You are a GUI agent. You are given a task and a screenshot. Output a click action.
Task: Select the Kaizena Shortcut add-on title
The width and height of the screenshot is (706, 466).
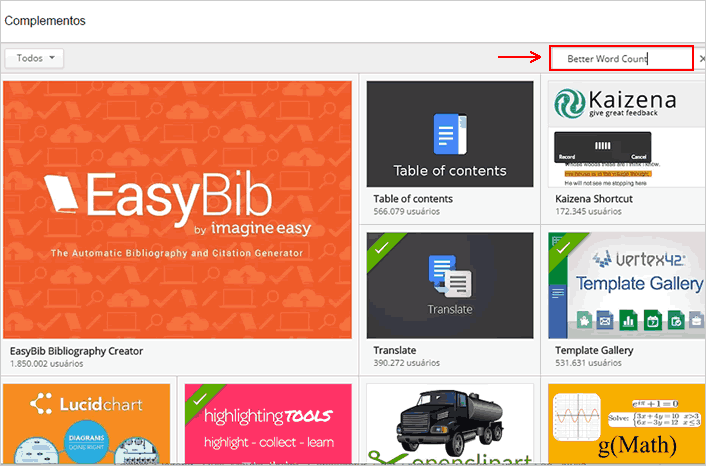tap(594, 199)
